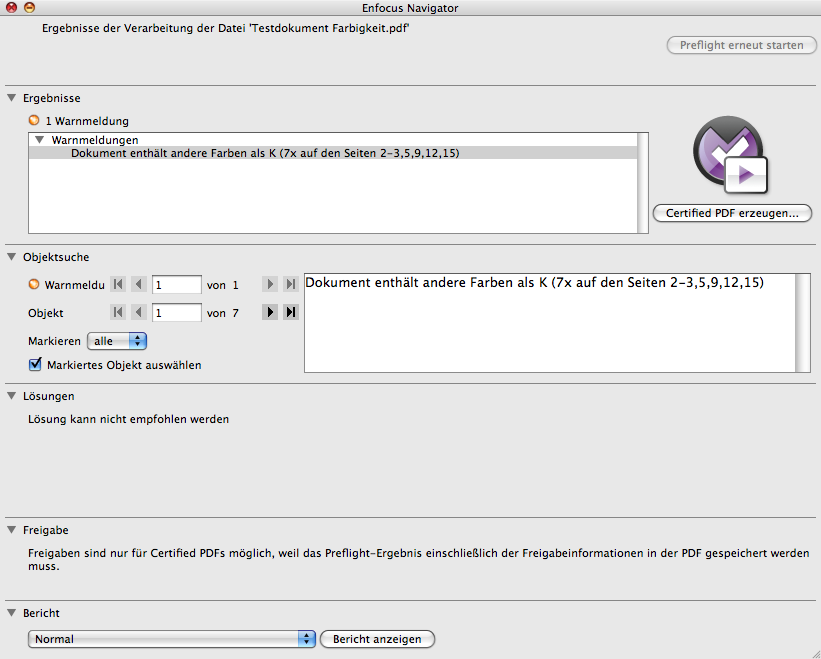Open the Markieren 'alle' dropdown

[x=117, y=341]
